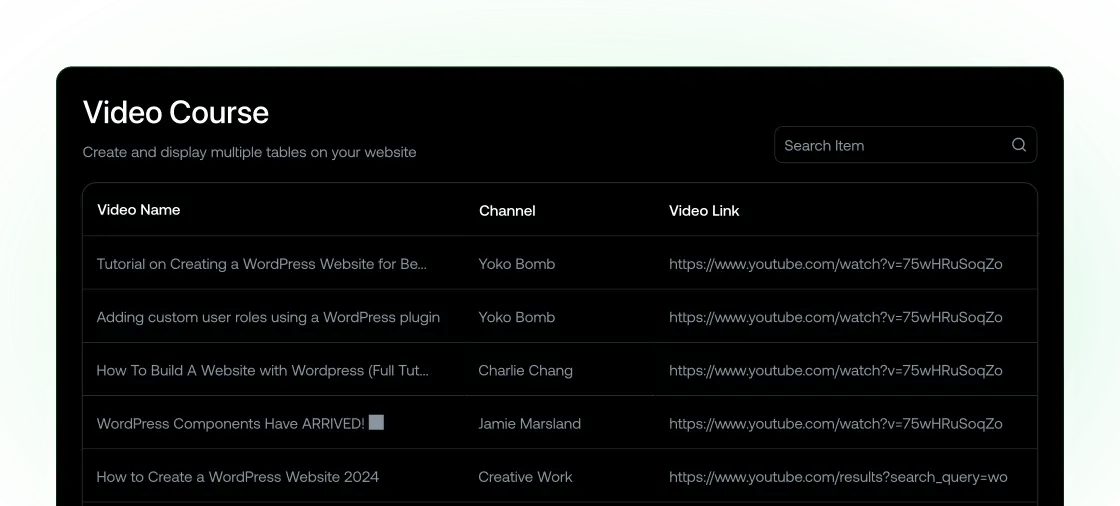Select 'Adding custom user roles using a WordPress plugin'
Viewport: 1120px width, 506px height.
[268, 317]
